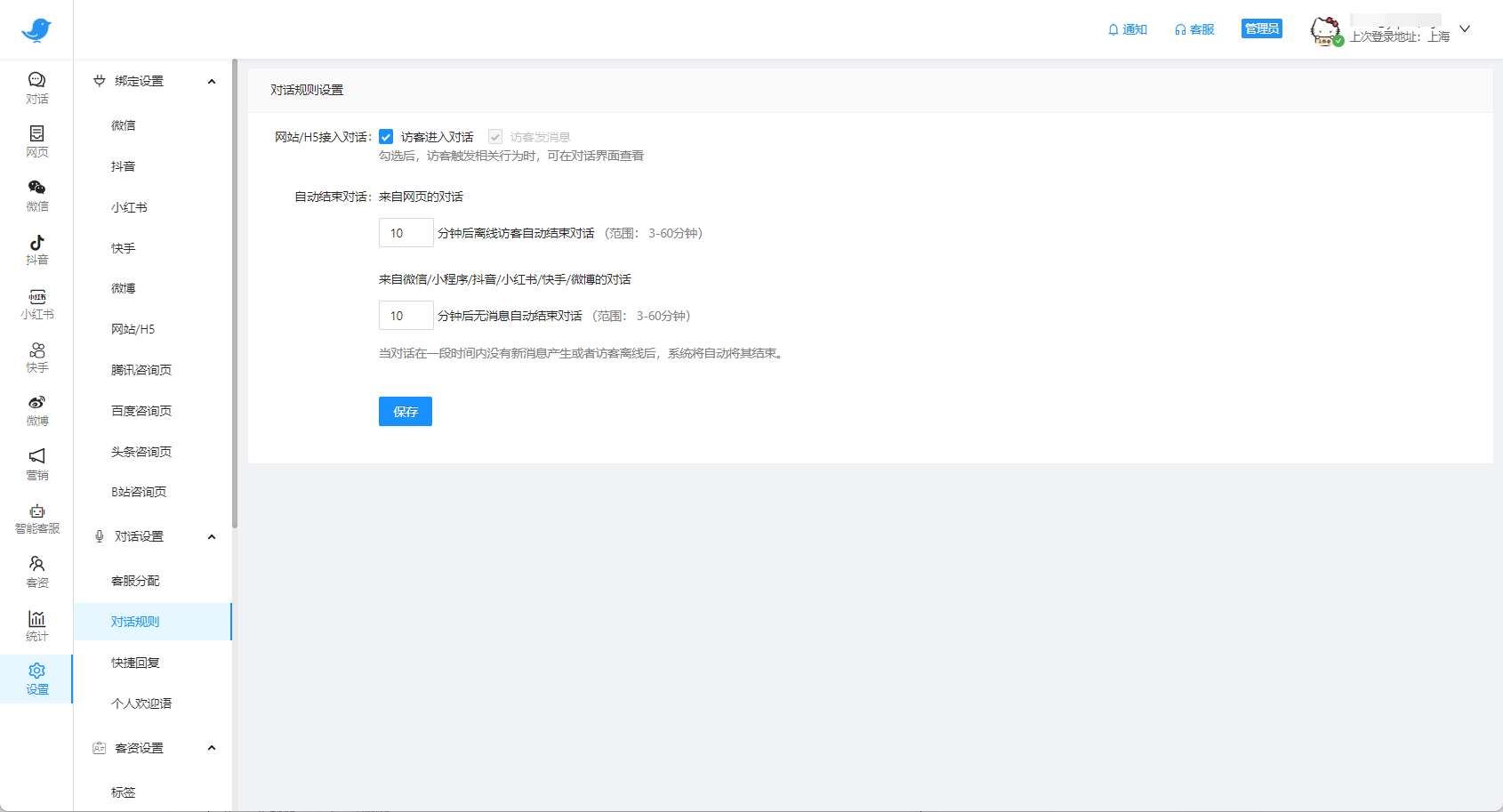Click the 保存 save button

(405, 412)
